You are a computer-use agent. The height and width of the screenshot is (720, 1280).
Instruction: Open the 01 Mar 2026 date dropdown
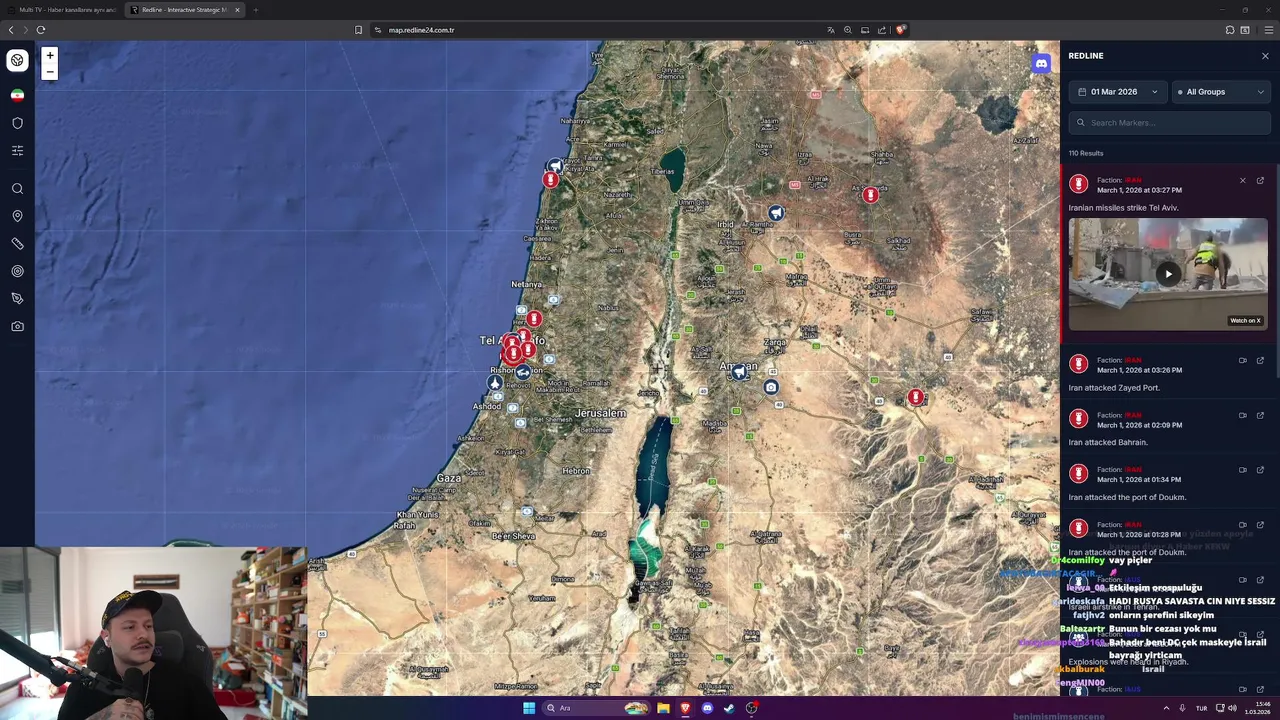(x=1118, y=92)
